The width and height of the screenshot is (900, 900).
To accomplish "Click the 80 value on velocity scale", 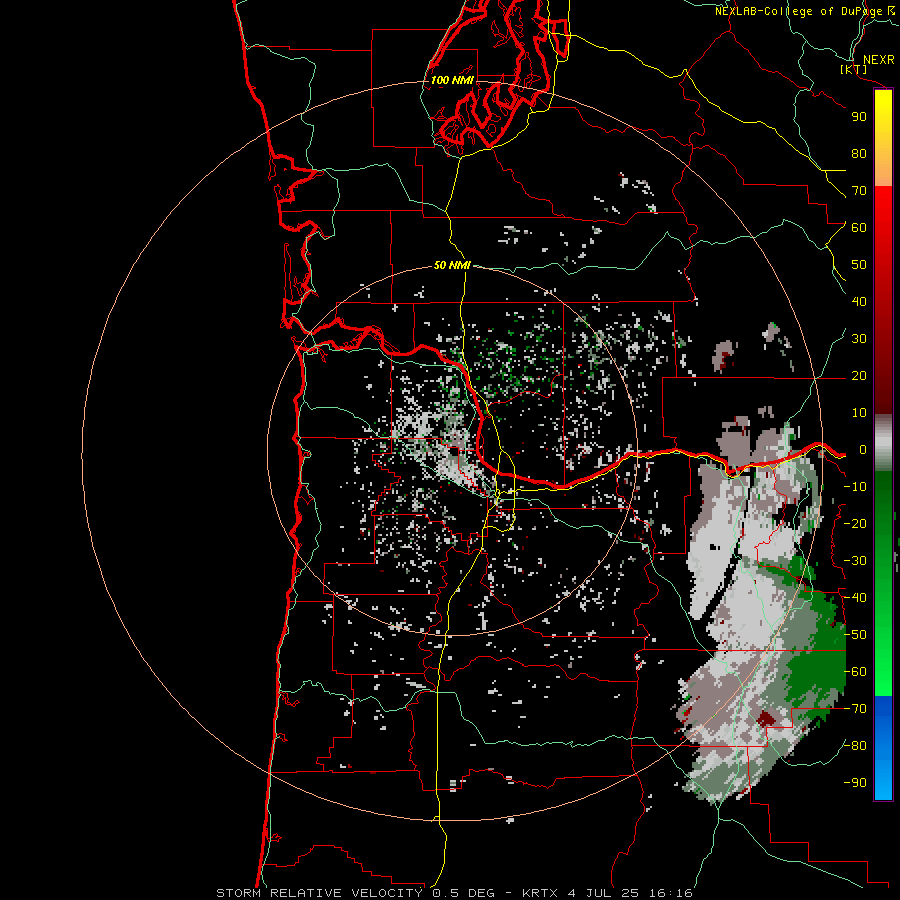I will pos(859,154).
